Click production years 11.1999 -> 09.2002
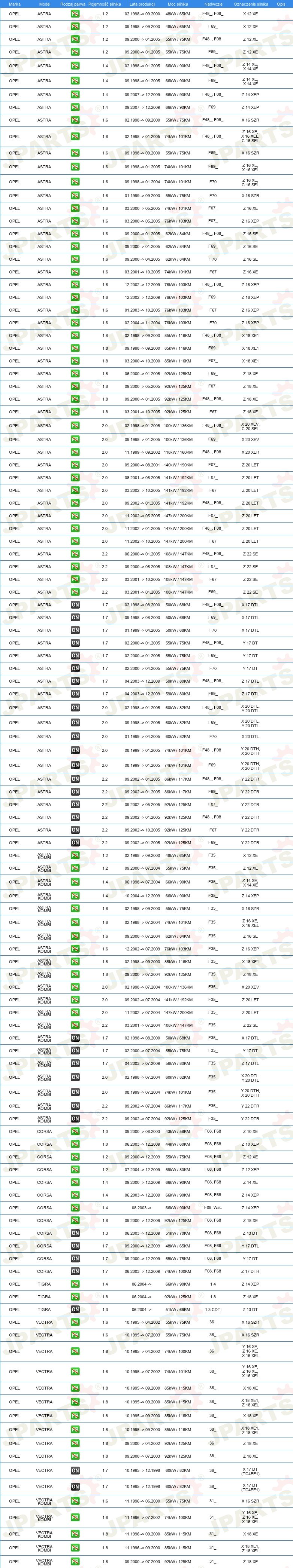Image resolution: width=293 pixels, height=1568 pixels. 142,452
